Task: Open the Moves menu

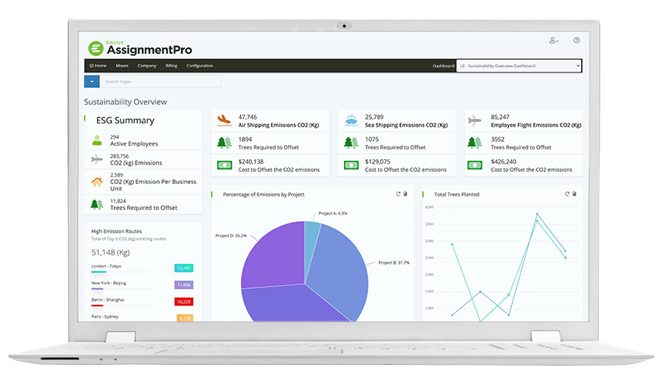Action: click(122, 66)
